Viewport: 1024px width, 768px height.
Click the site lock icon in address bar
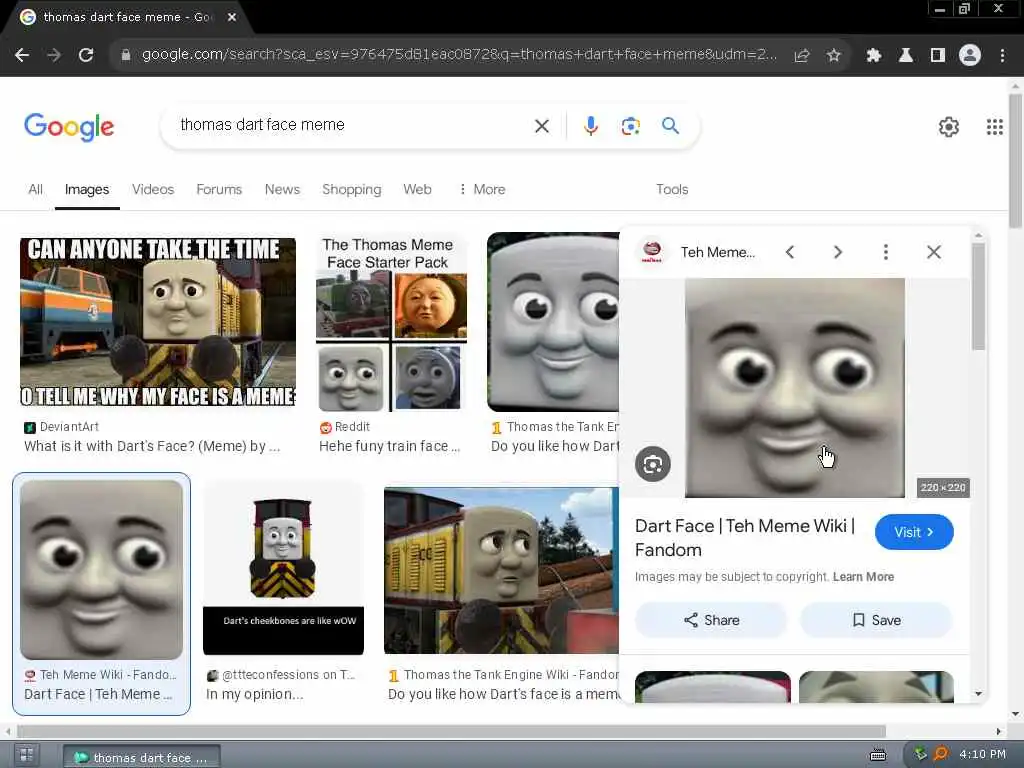click(126, 56)
